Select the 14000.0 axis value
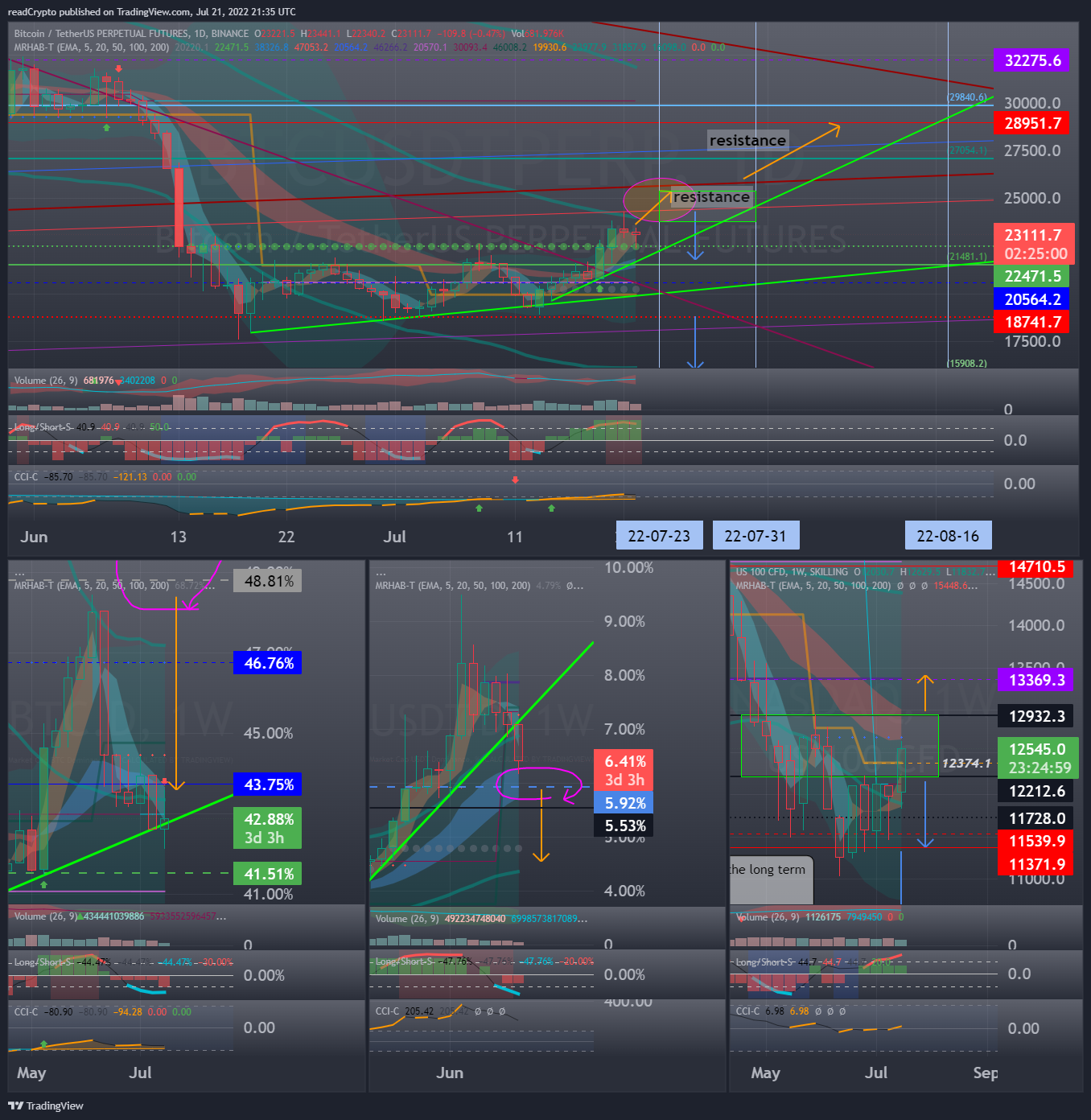 coord(1036,625)
